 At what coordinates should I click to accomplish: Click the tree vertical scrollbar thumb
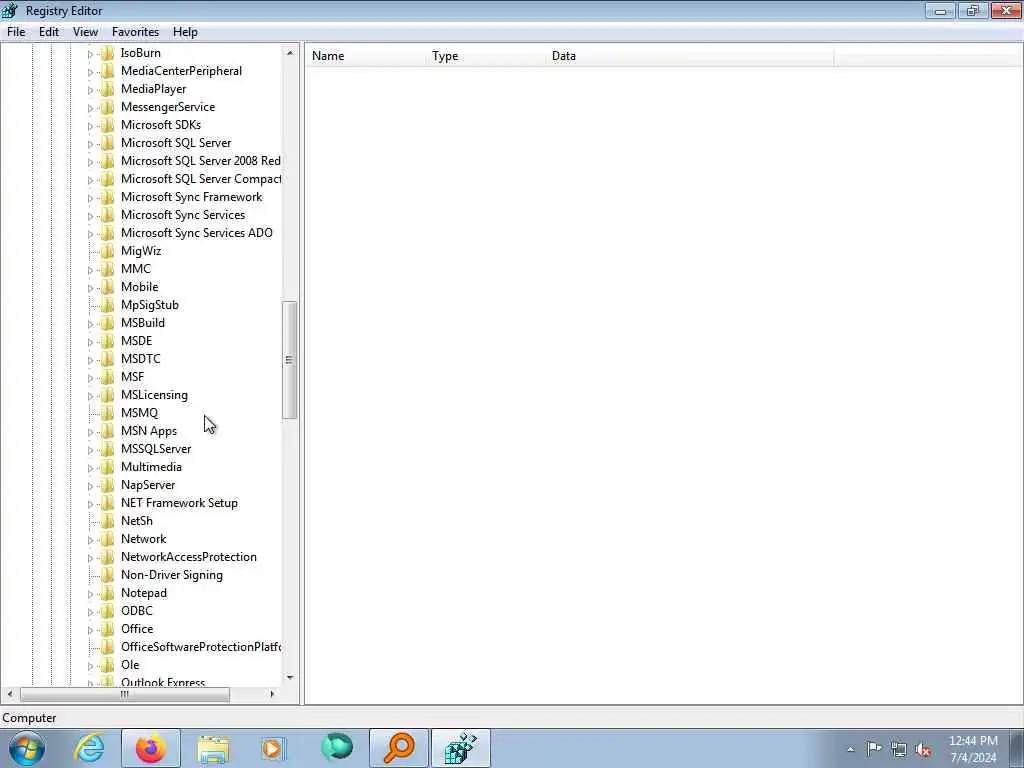click(x=289, y=360)
